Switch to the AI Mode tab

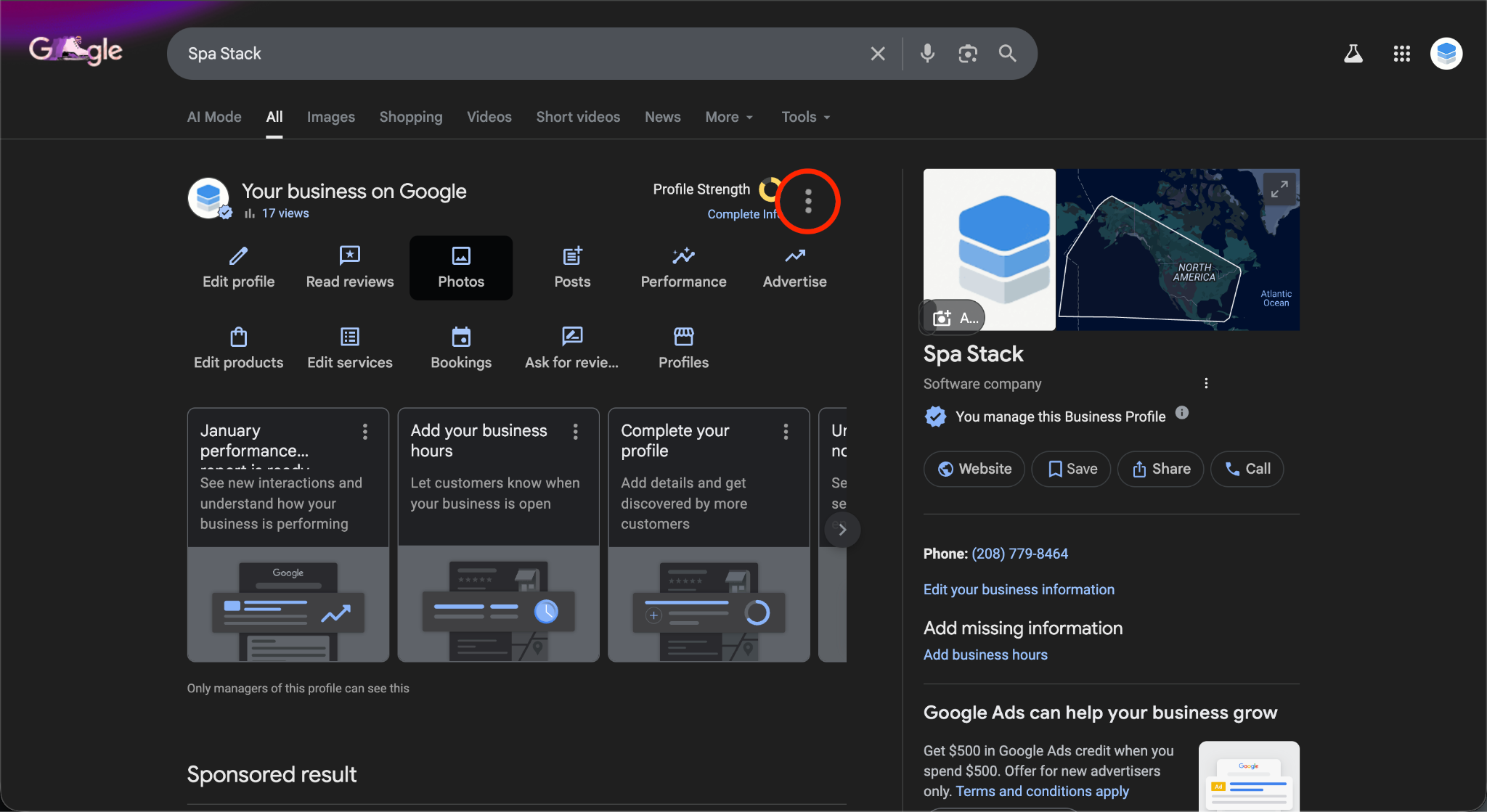[x=214, y=117]
